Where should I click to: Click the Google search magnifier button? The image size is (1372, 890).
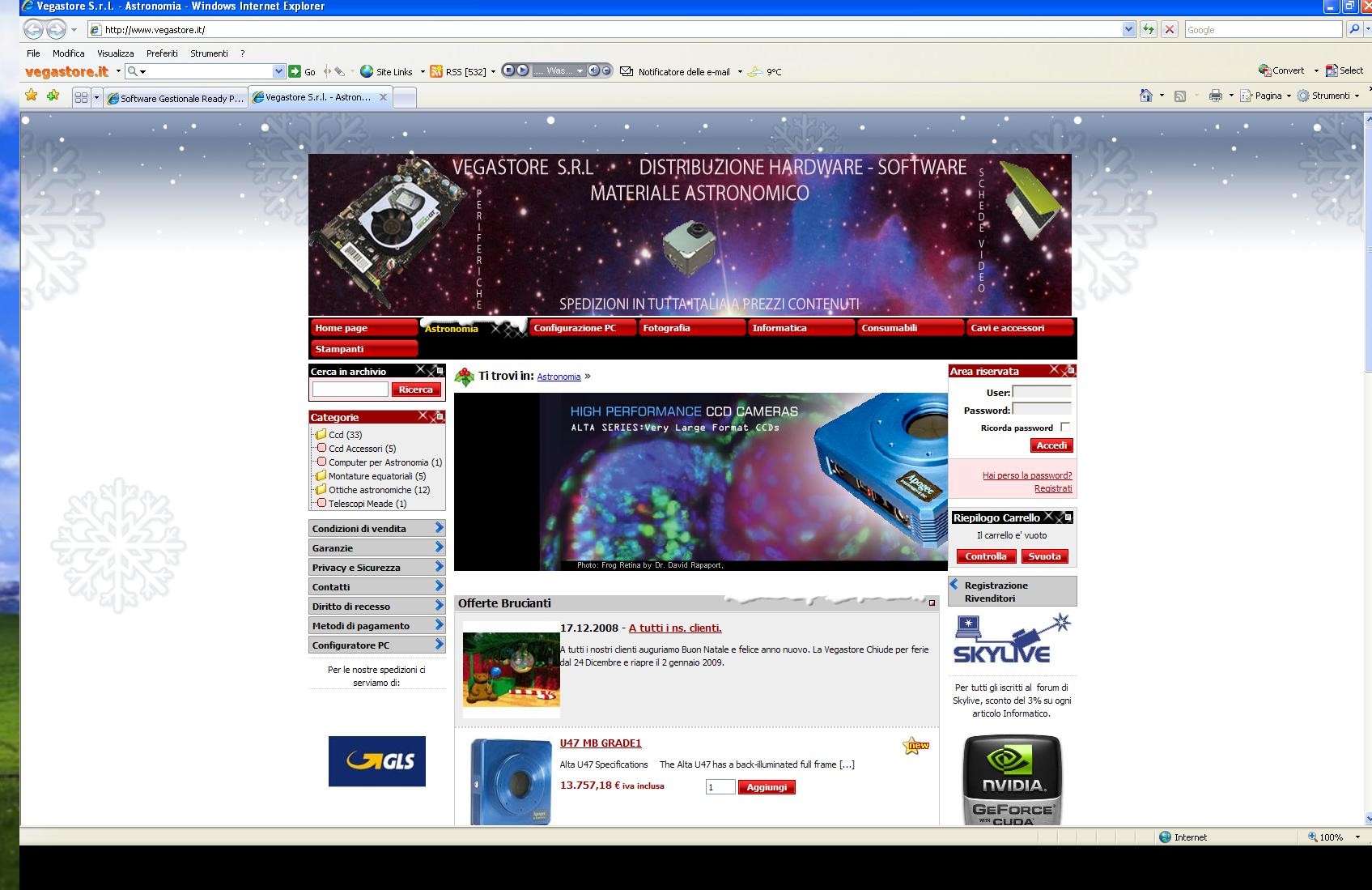click(1353, 30)
